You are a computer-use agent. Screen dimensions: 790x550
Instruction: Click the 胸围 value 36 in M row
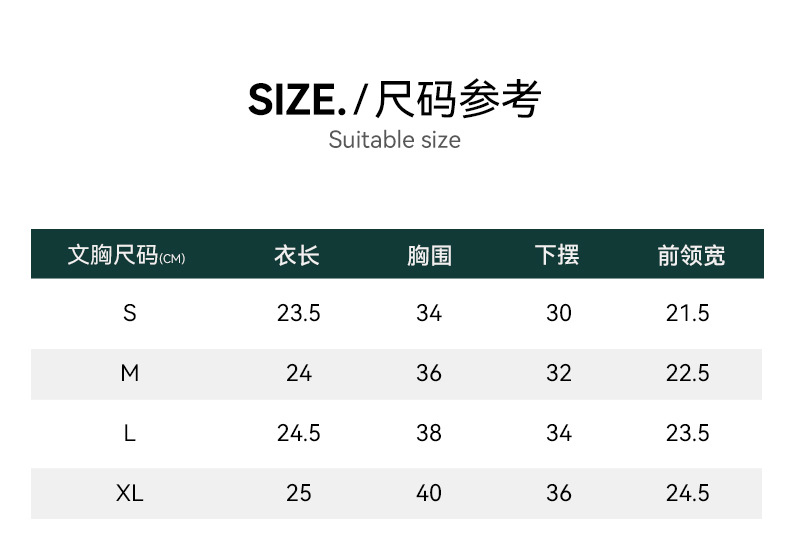pyautogui.click(x=429, y=373)
